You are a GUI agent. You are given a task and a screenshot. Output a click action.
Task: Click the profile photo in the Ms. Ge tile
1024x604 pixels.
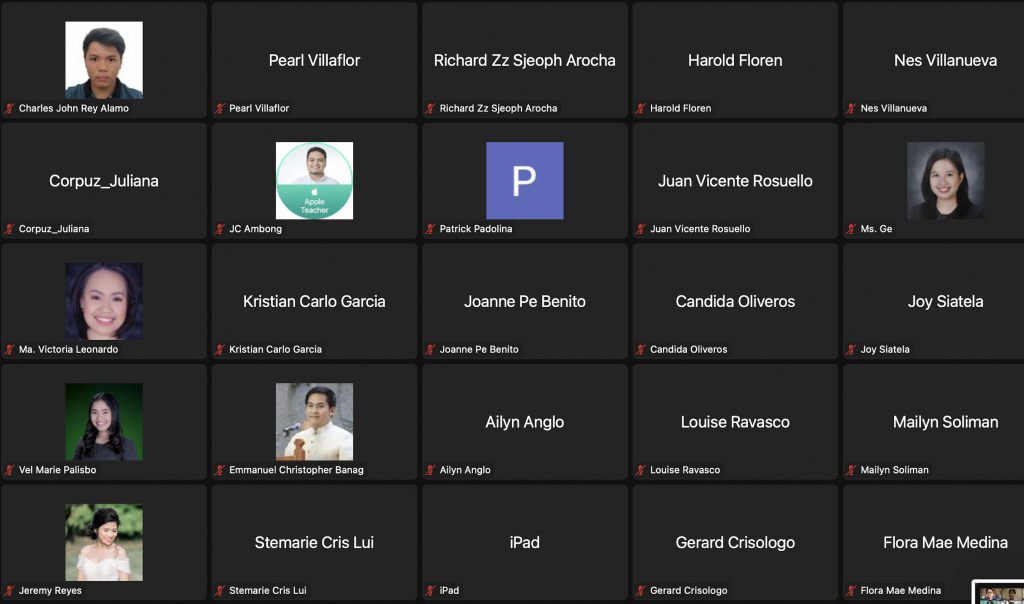pos(945,181)
